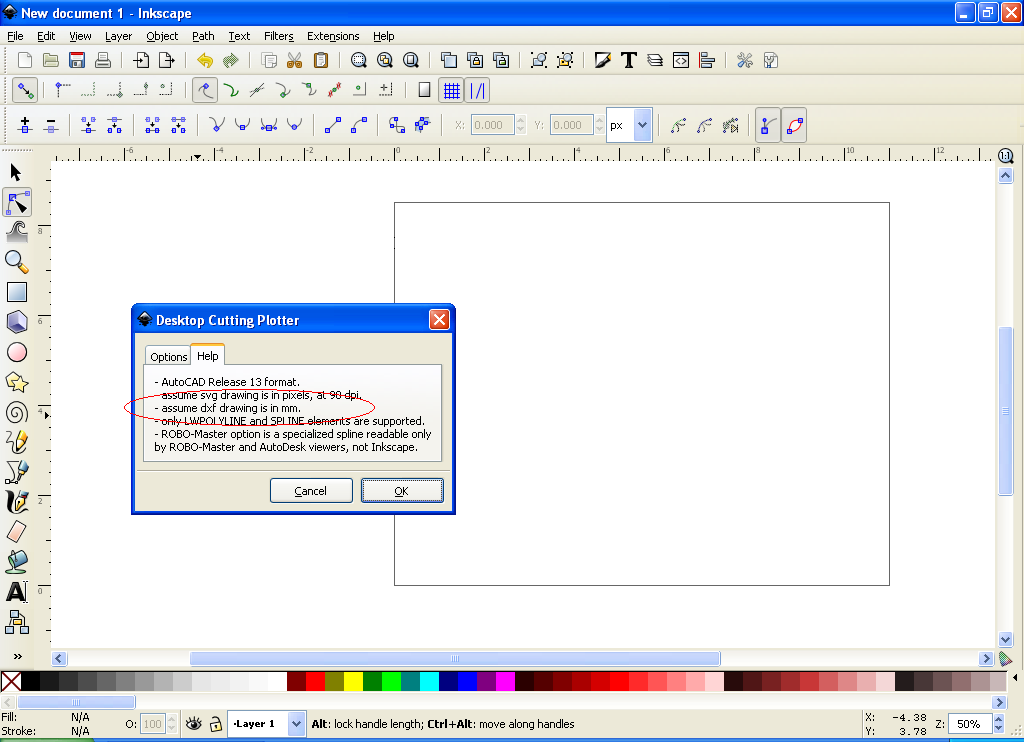
Task: Select the Eraser tool
Action: [x=17, y=532]
